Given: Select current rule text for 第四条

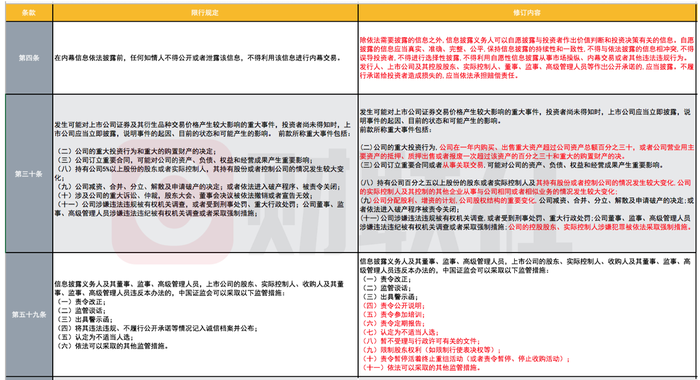Looking at the screenshot, I should click(197, 58).
